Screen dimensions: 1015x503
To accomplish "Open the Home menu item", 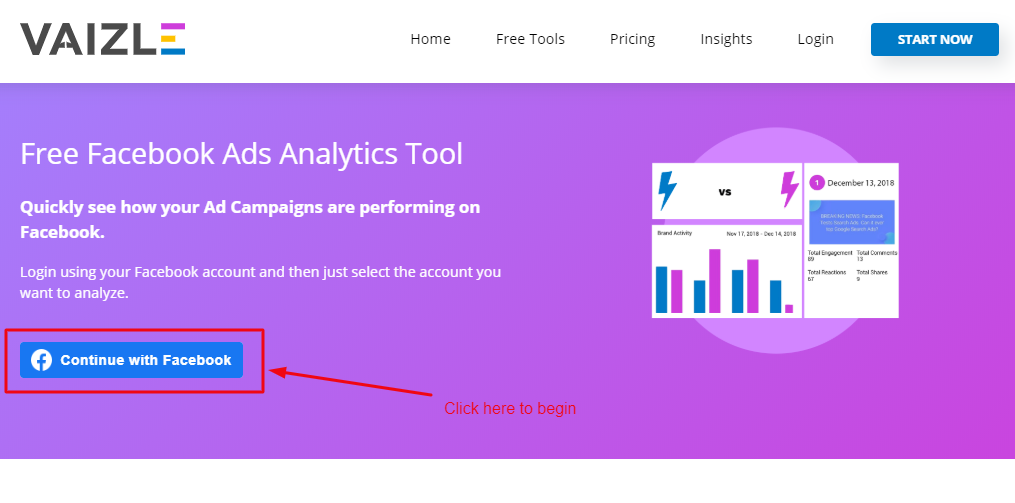I will (430, 39).
